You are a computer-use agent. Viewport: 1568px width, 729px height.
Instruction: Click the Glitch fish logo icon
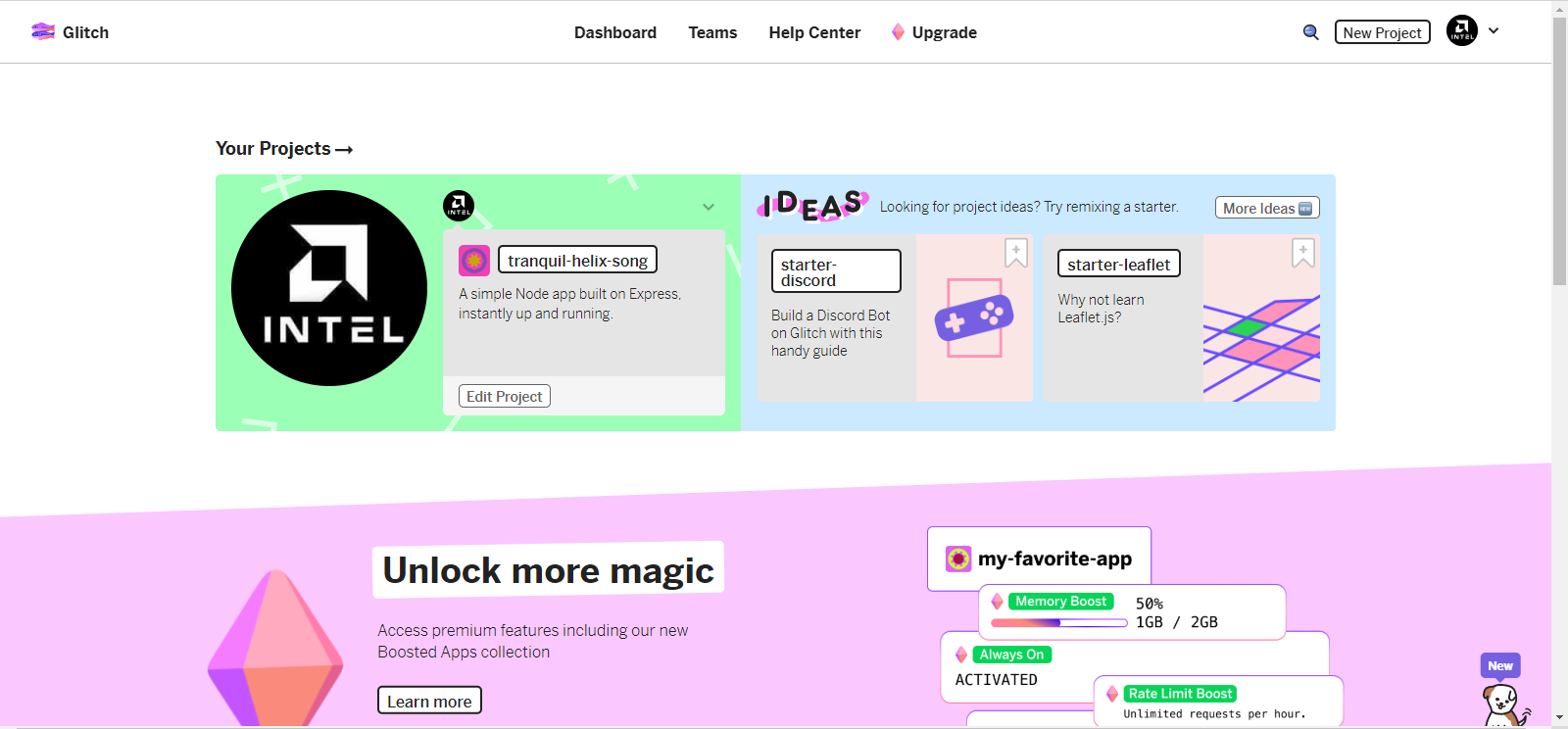(x=43, y=31)
